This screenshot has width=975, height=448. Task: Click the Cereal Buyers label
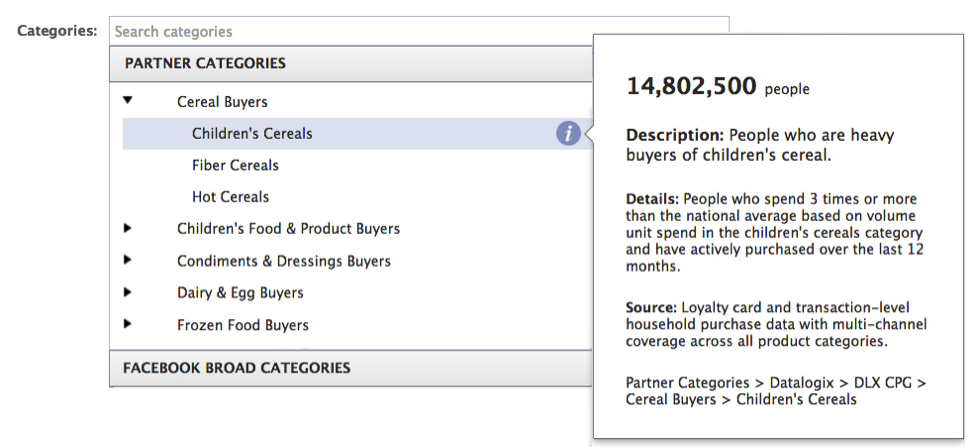(x=222, y=102)
